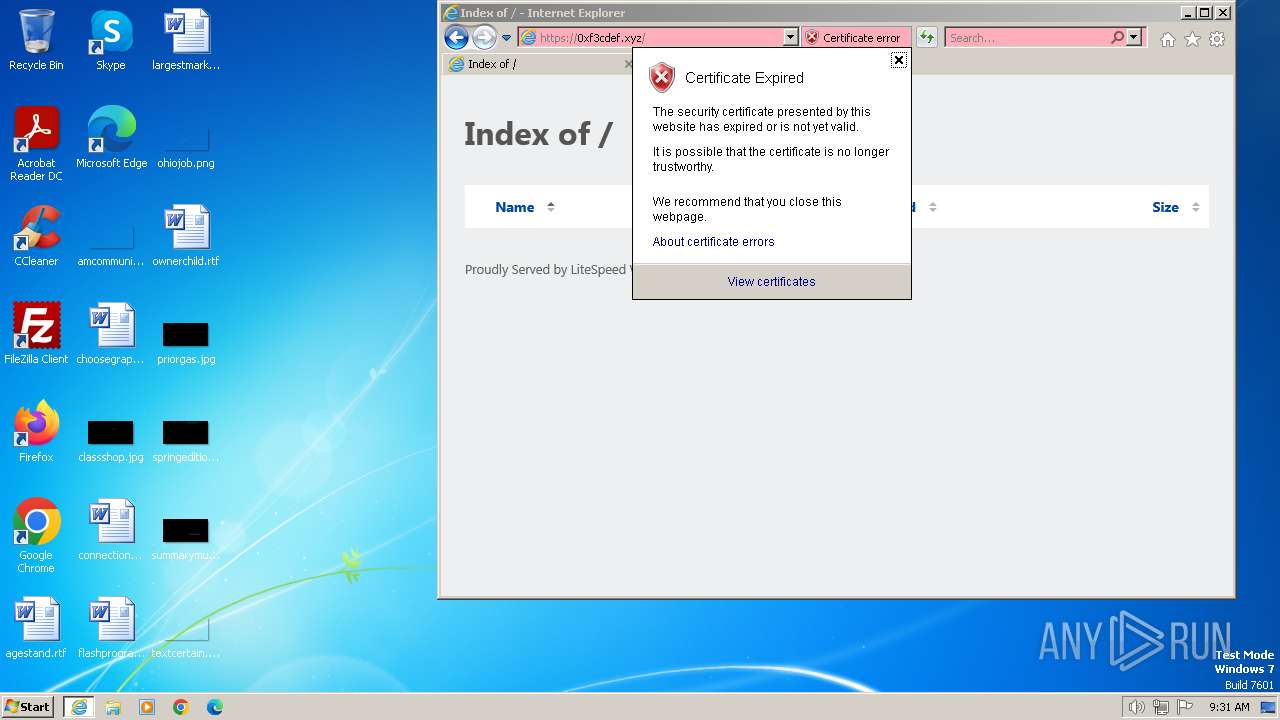Select flashprogra... Word document
Viewport: 1280px width, 720px height.
pyautogui.click(x=111, y=628)
